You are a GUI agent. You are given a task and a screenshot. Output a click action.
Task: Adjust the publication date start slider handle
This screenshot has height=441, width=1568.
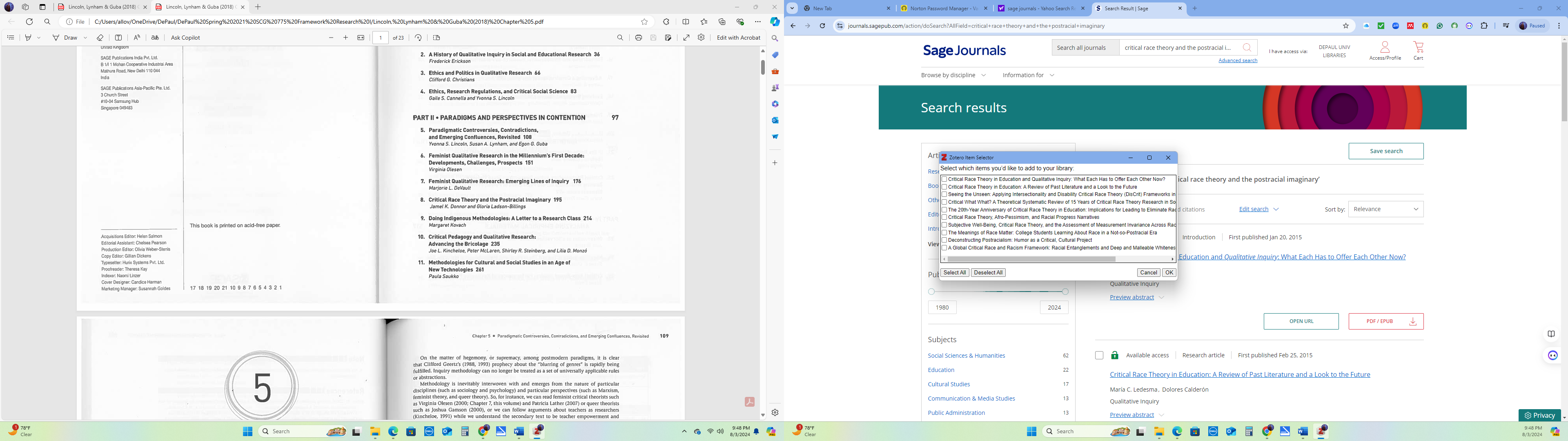pos(931,292)
